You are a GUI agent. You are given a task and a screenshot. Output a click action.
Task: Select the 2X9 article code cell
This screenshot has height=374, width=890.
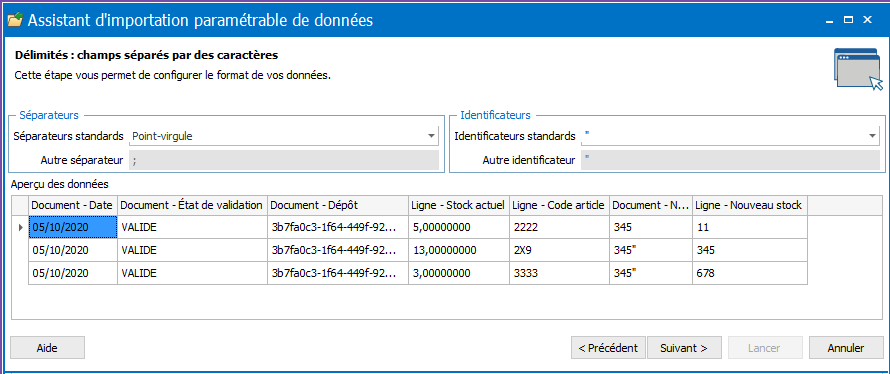(x=560, y=250)
